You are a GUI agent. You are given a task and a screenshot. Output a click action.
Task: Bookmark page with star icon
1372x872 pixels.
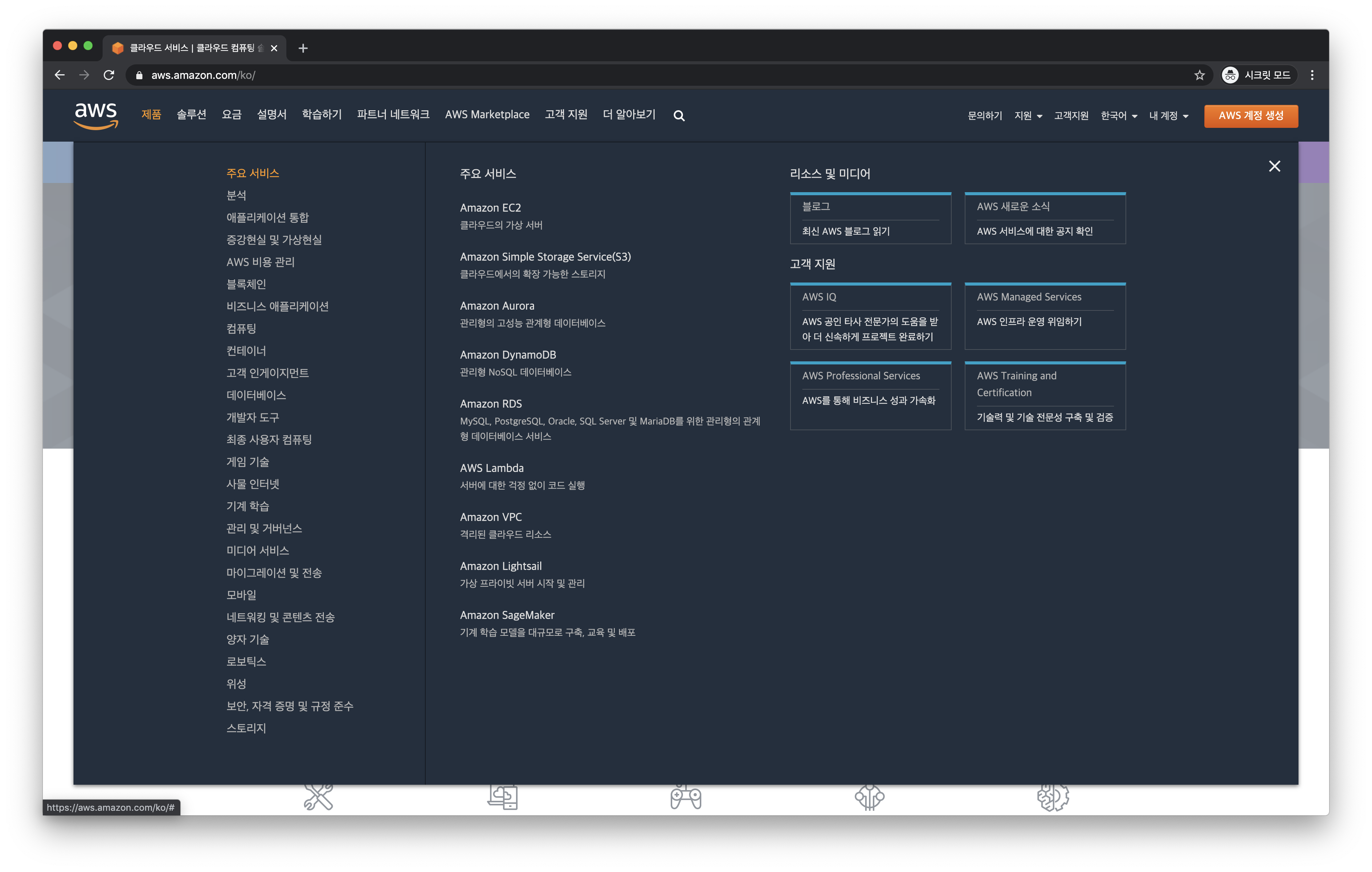coord(1199,75)
